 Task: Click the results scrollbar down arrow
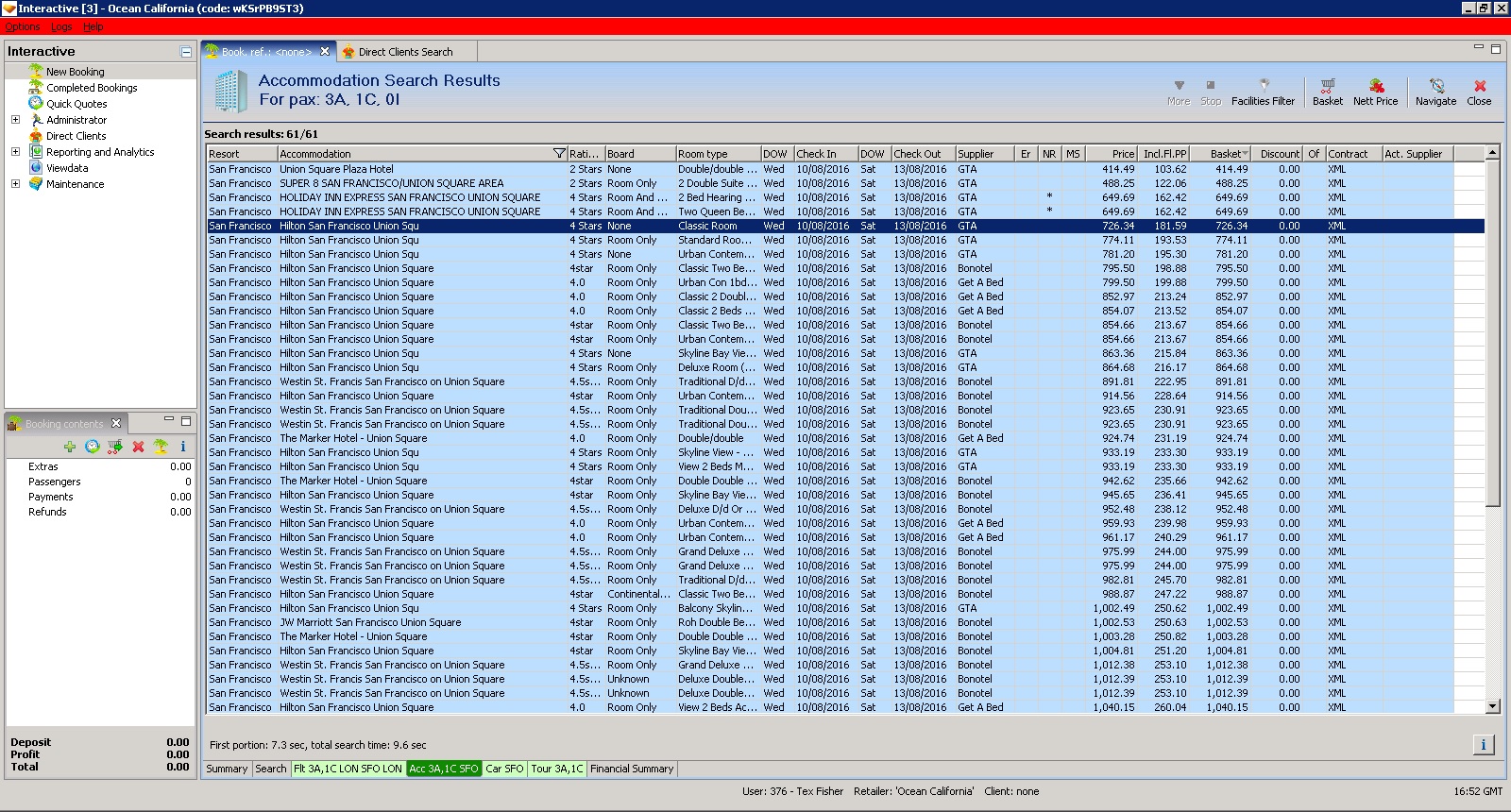pos(1492,706)
